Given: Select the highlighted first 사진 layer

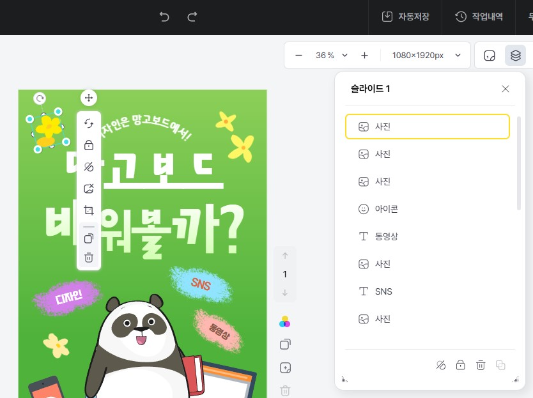Looking at the screenshot, I should tap(427, 126).
